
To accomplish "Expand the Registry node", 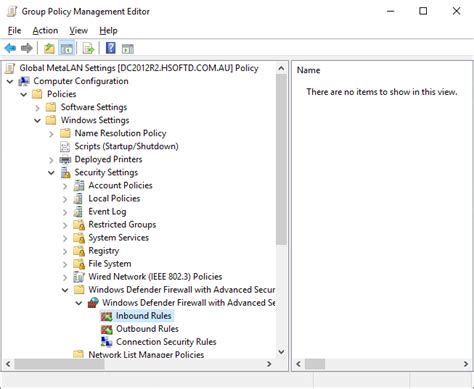I will (65, 251).
